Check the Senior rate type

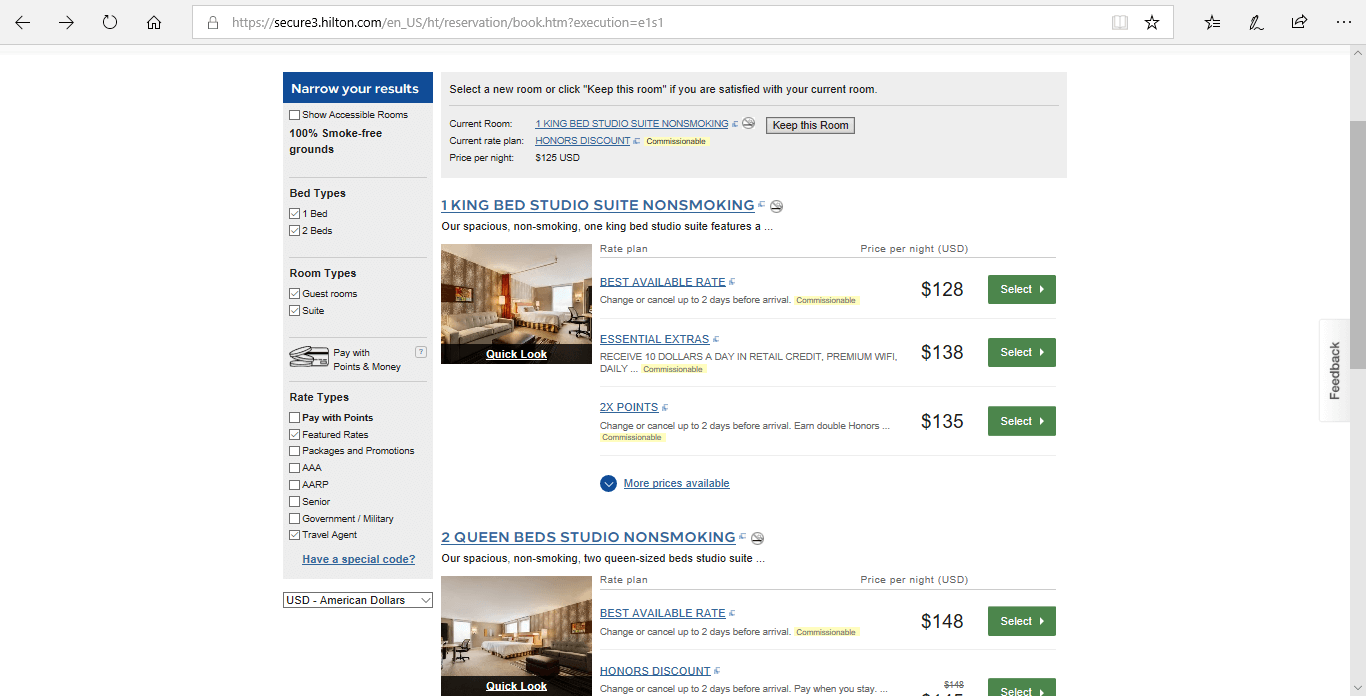point(294,502)
